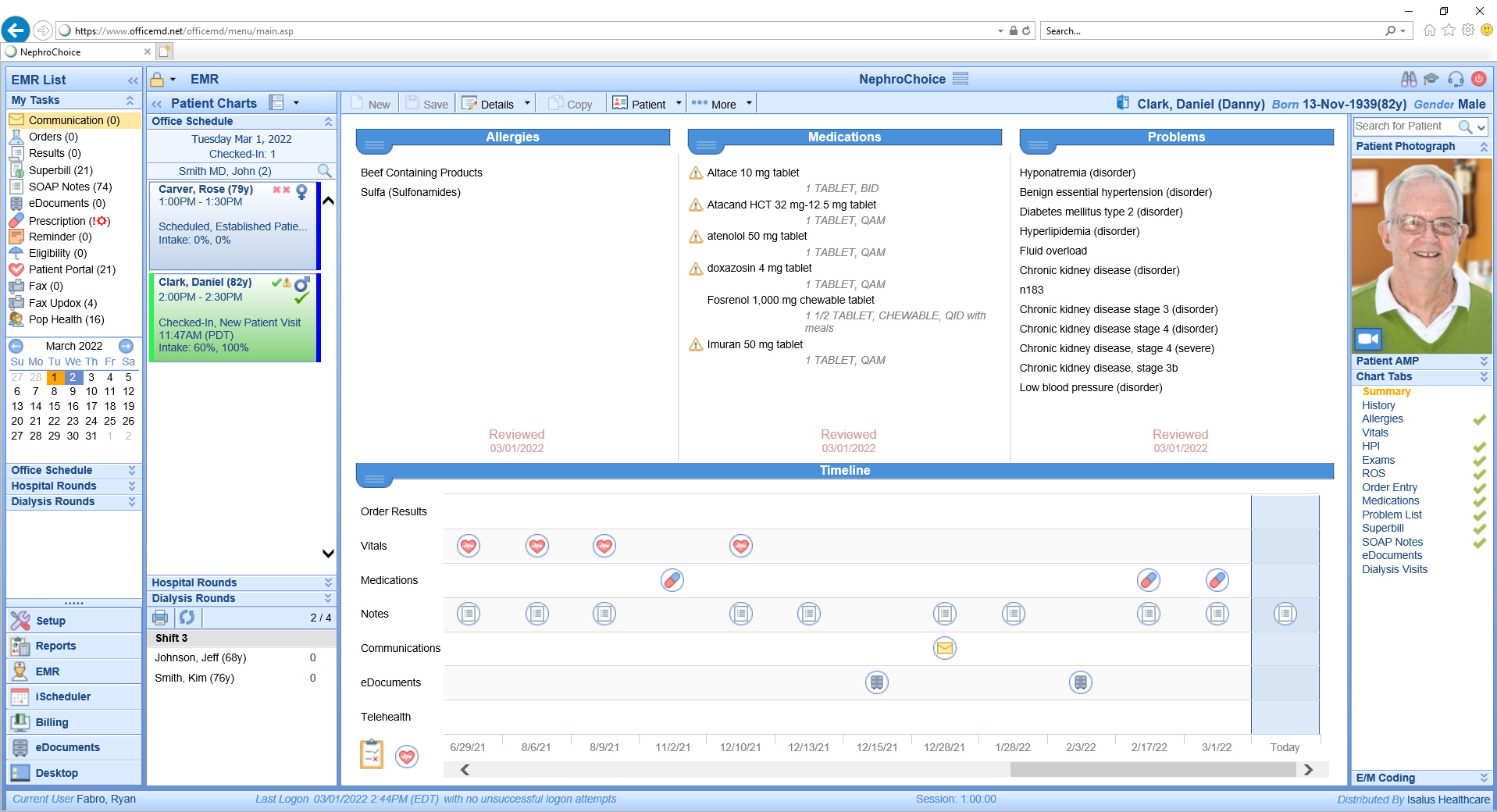This screenshot has width=1497, height=812.
Task: Select the Superbill (21) task
Action: (61, 170)
